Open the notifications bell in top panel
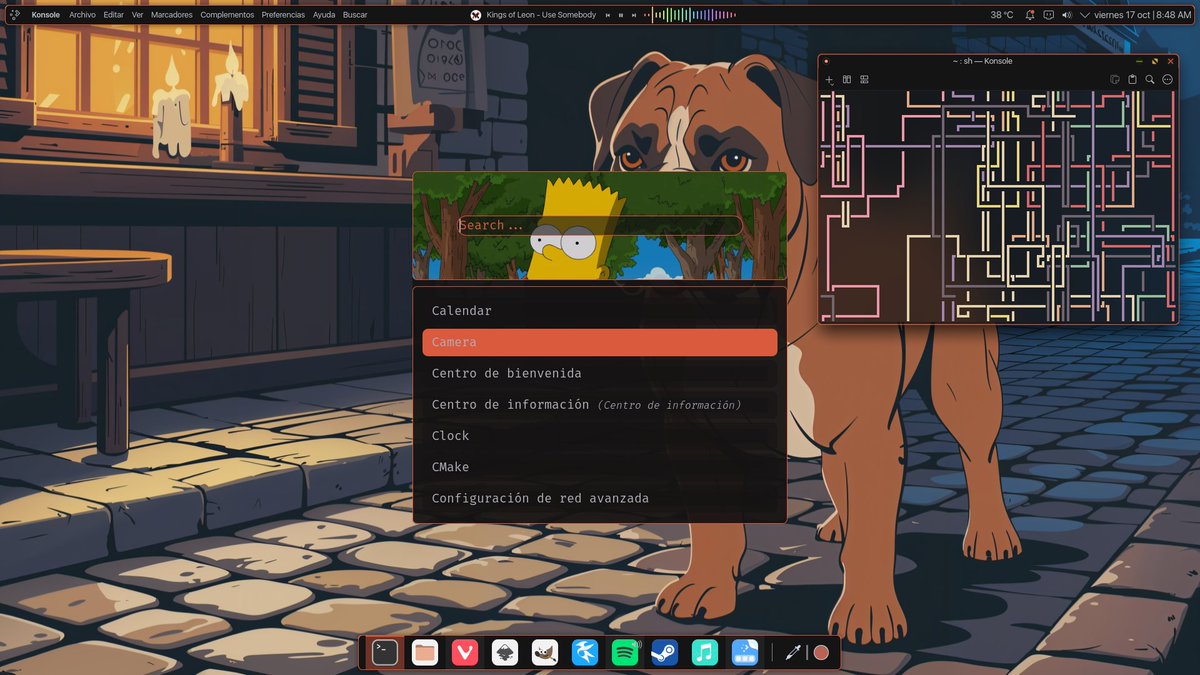This screenshot has height=675, width=1200. pos(1030,15)
